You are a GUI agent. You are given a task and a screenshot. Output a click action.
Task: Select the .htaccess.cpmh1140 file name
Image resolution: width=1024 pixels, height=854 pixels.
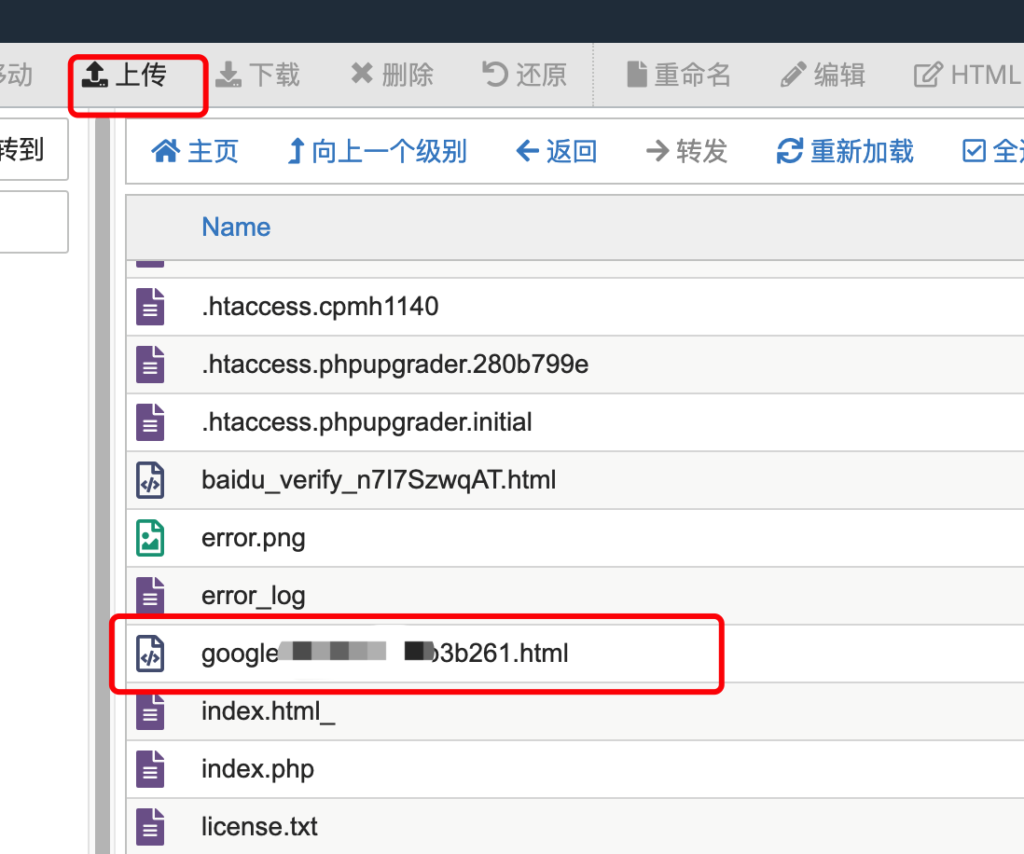(320, 306)
